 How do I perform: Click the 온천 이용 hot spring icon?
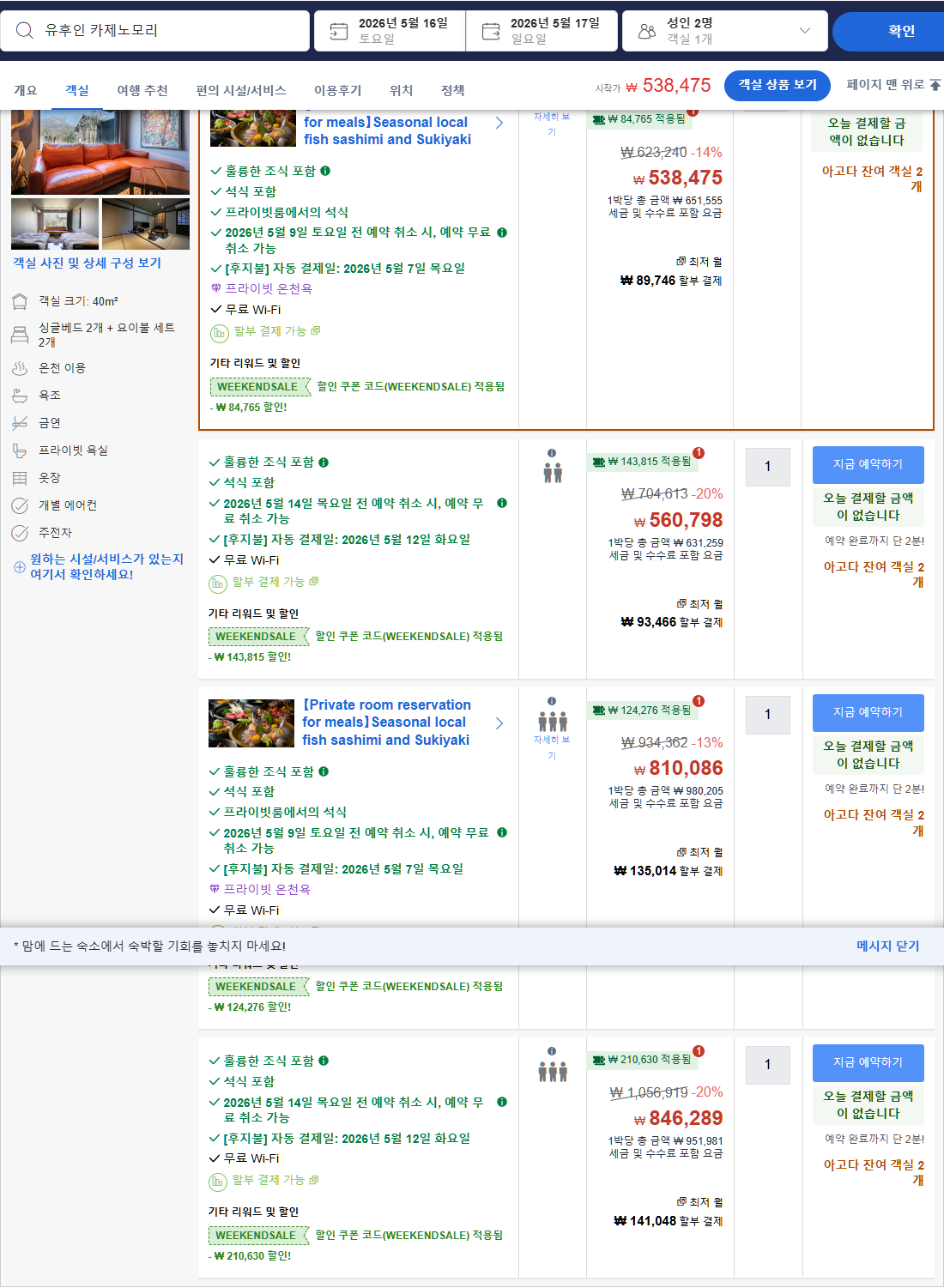(x=19, y=367)
